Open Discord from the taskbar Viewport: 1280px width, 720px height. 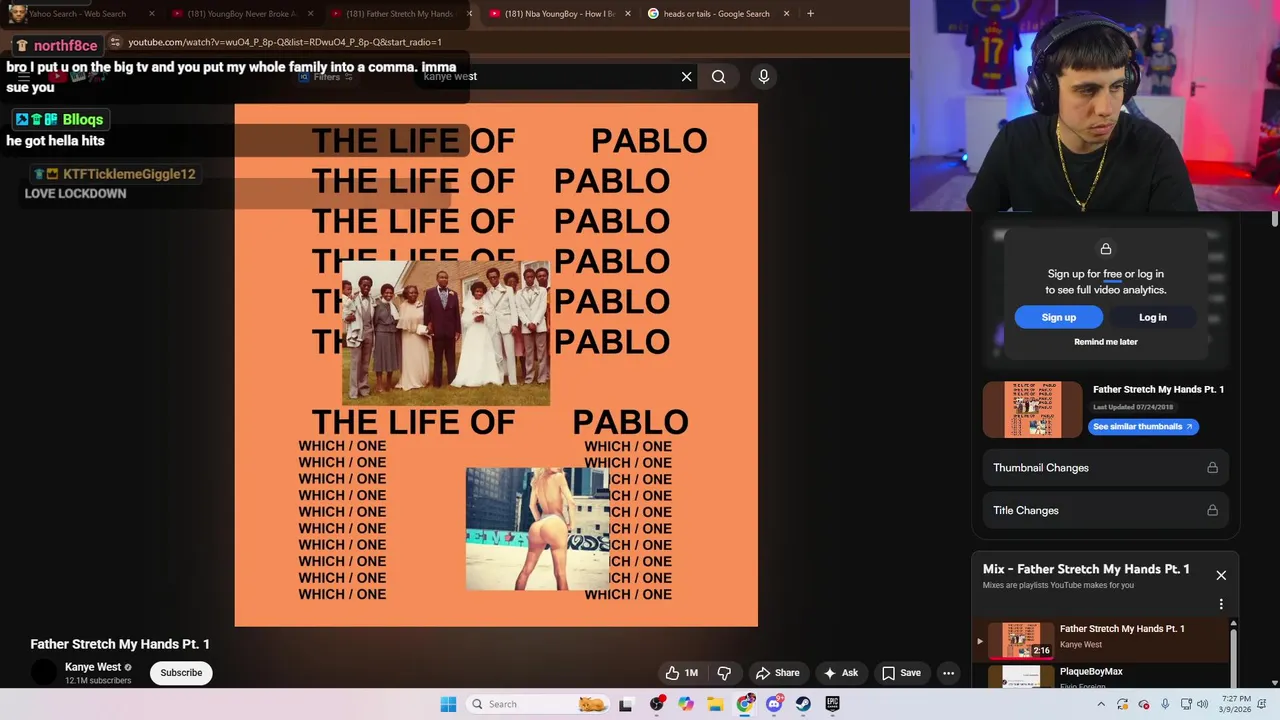pyautogui.click(x=774, y=704)
